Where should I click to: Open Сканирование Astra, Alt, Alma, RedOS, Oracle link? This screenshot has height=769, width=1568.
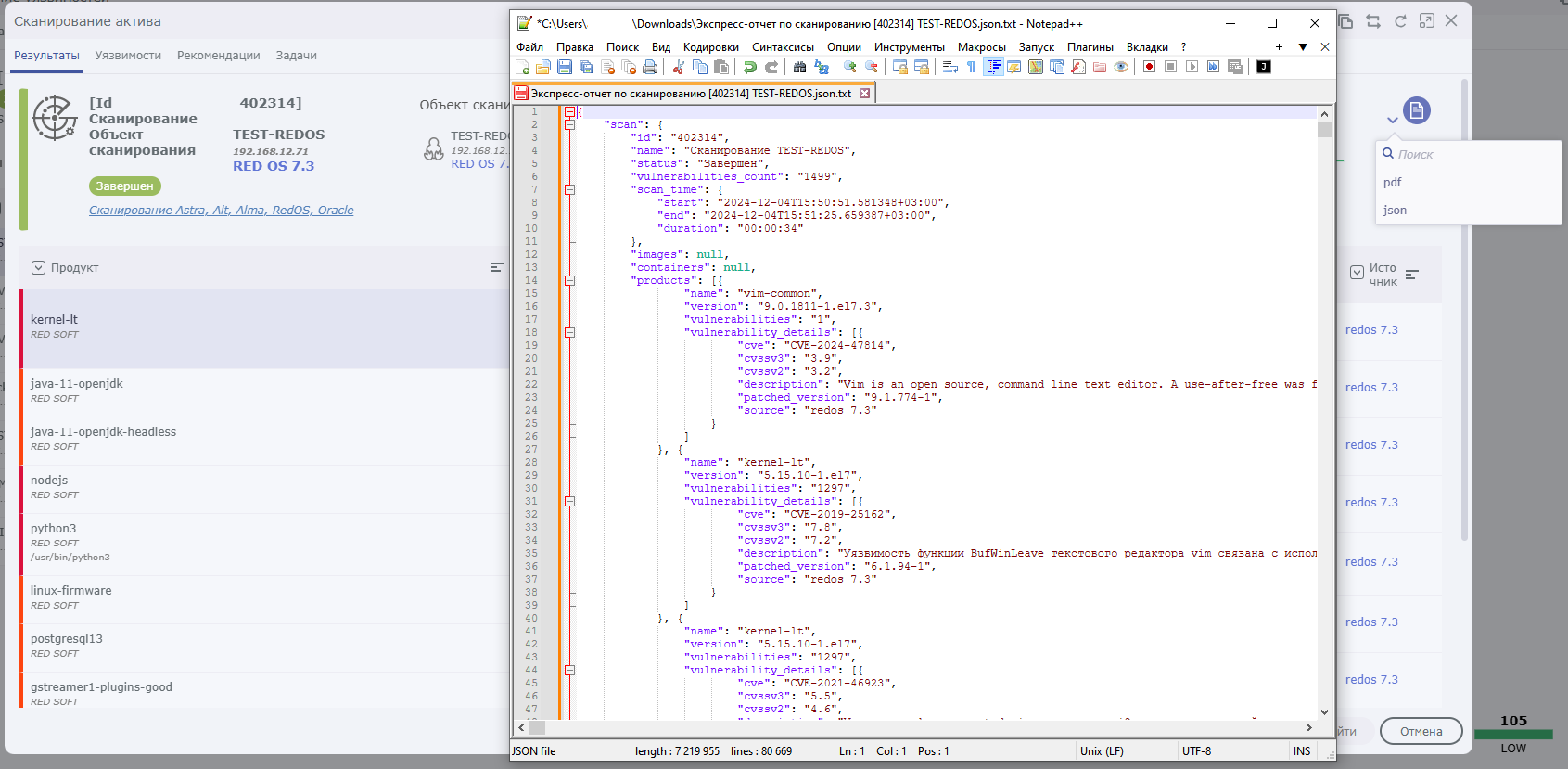pos(221,211)
